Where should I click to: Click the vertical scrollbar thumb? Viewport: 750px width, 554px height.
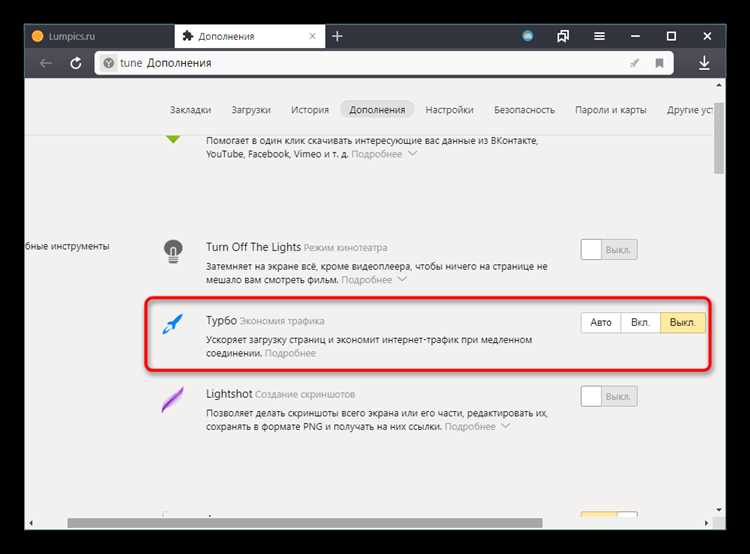coord(719,138)
